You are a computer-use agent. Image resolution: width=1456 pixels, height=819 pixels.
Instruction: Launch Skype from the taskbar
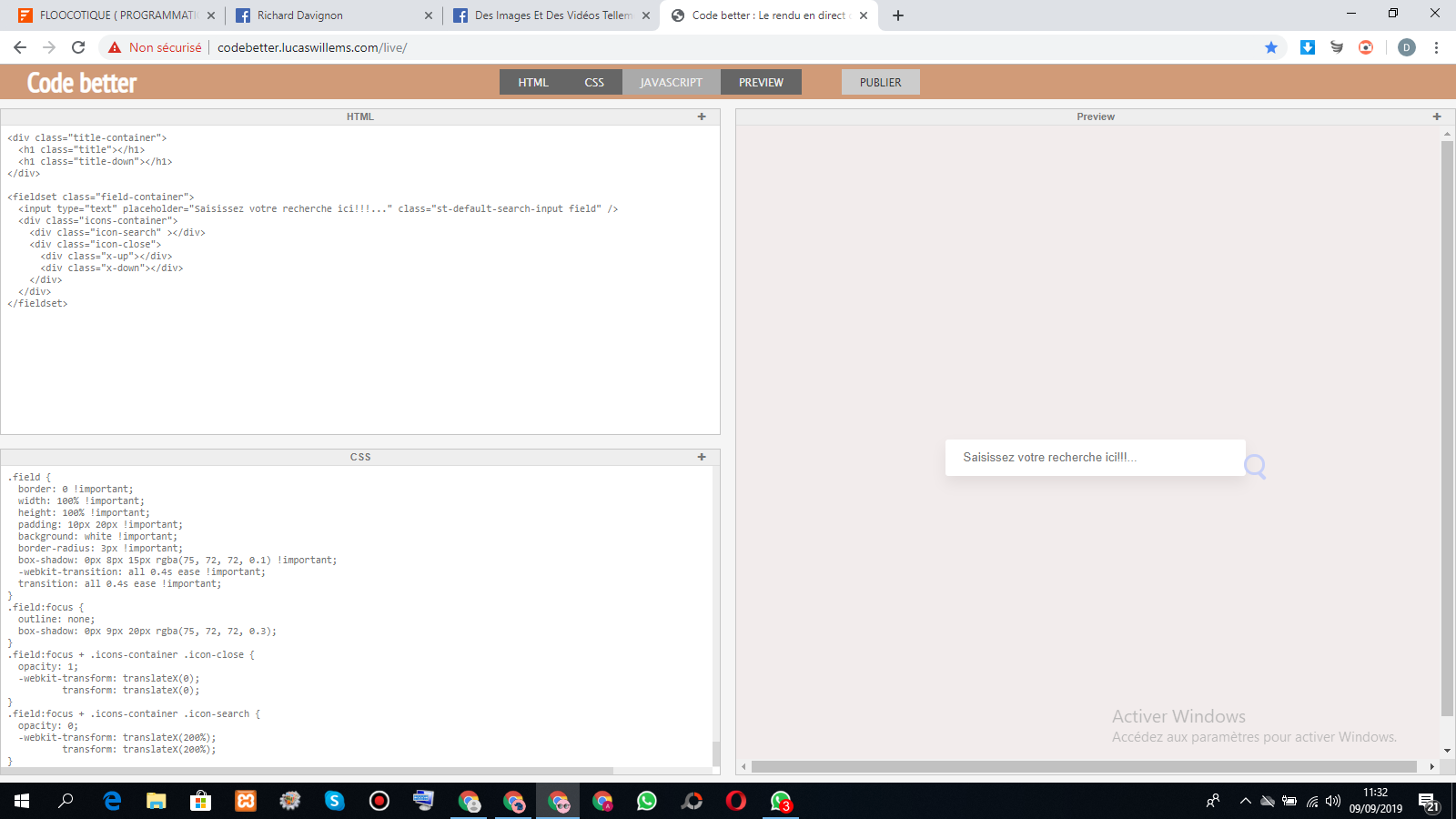335,801
